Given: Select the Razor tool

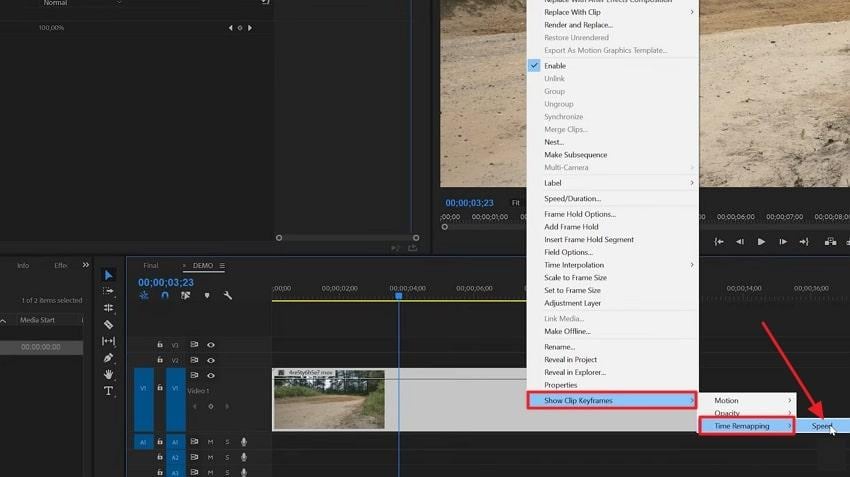Looking at the screenshot, I should 108,325.
